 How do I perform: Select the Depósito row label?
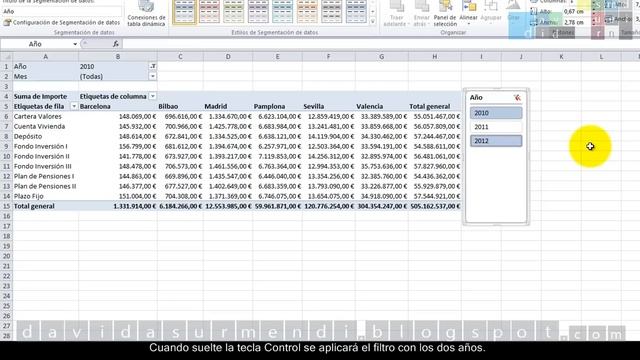pos(28,136)
